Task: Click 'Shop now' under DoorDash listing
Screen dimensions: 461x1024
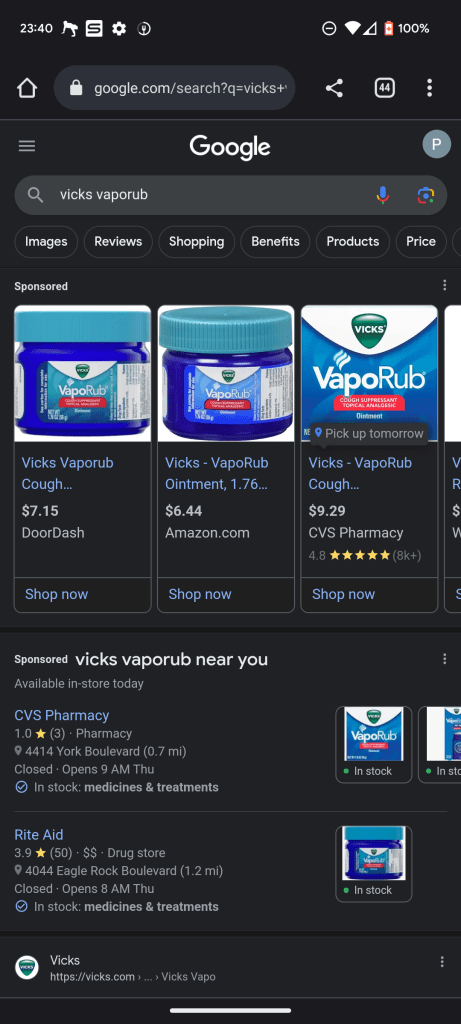Action: click(56, 594)
